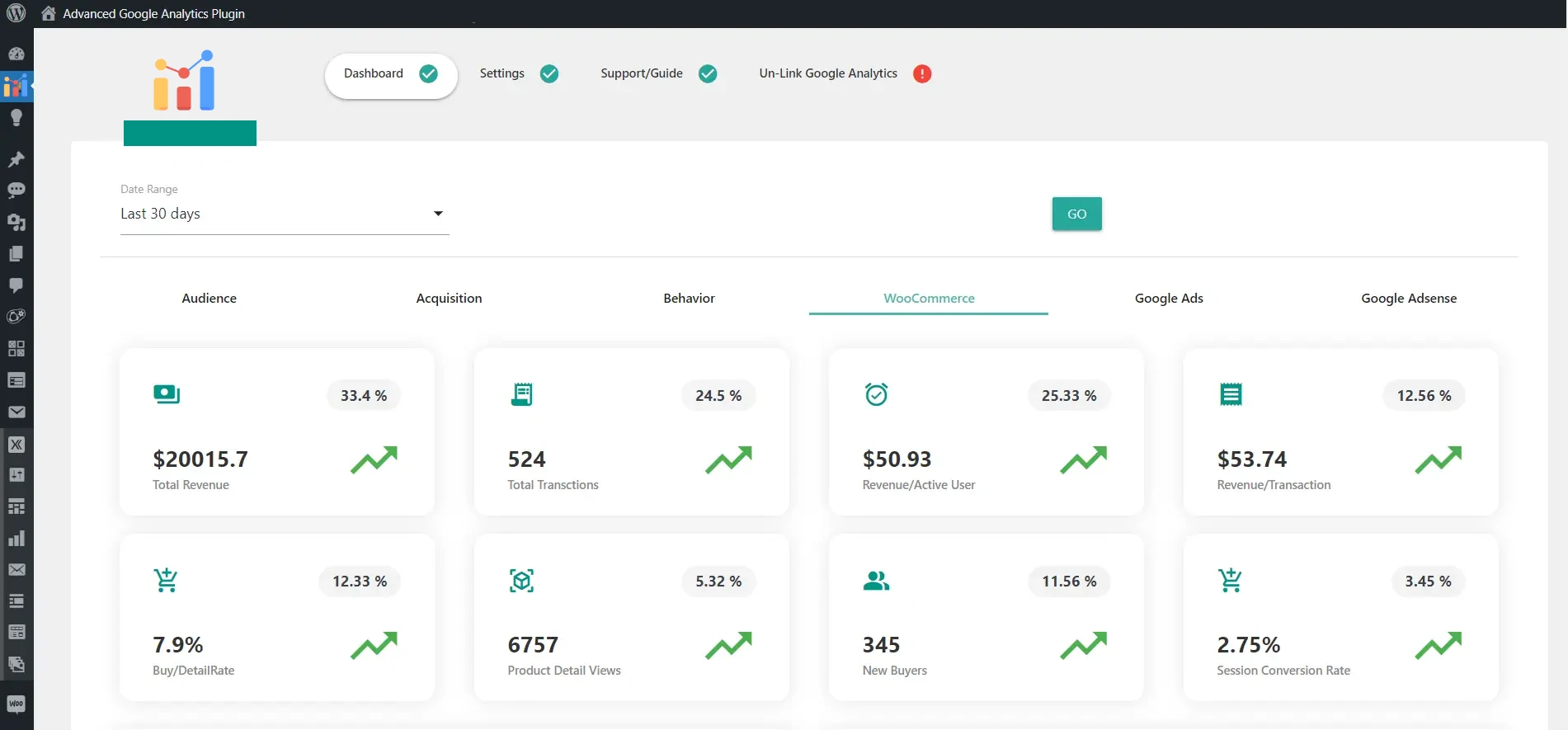Click the Total Revenue cash icon
Screen dimensions: 1568x730
[x=166, y=394]
